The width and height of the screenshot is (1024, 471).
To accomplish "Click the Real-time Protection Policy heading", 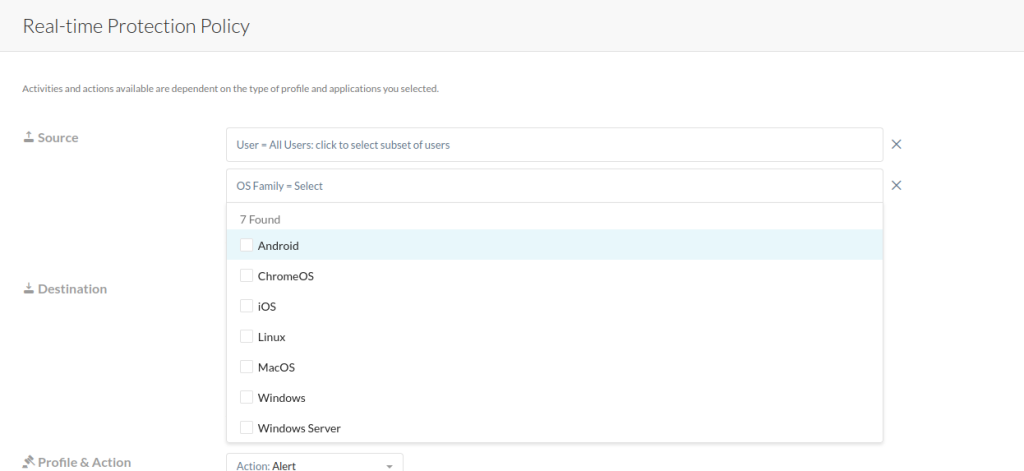I will [136, 26].
